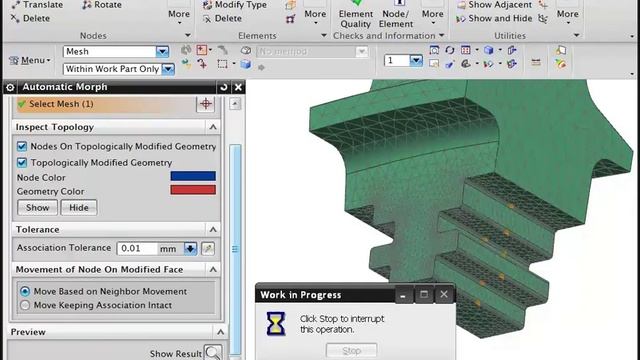Open the Mesh selection filter dropdown
Screen dimensions: 640x360
pyautogui.click(x=162, y=51)
